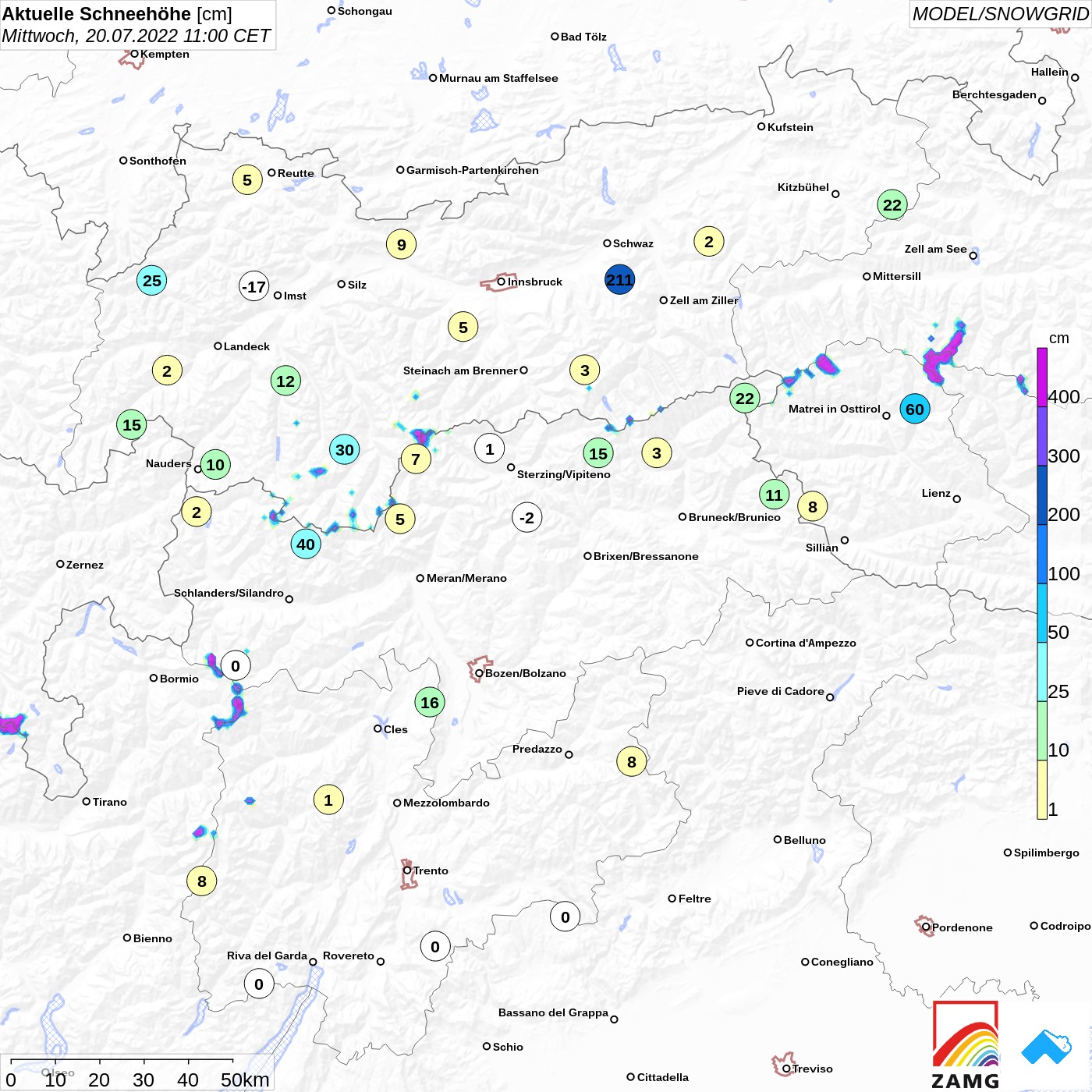Select the dark blue 211 station marker
The width and height of the screenshot is (1092, 1092).
[619, 280]
